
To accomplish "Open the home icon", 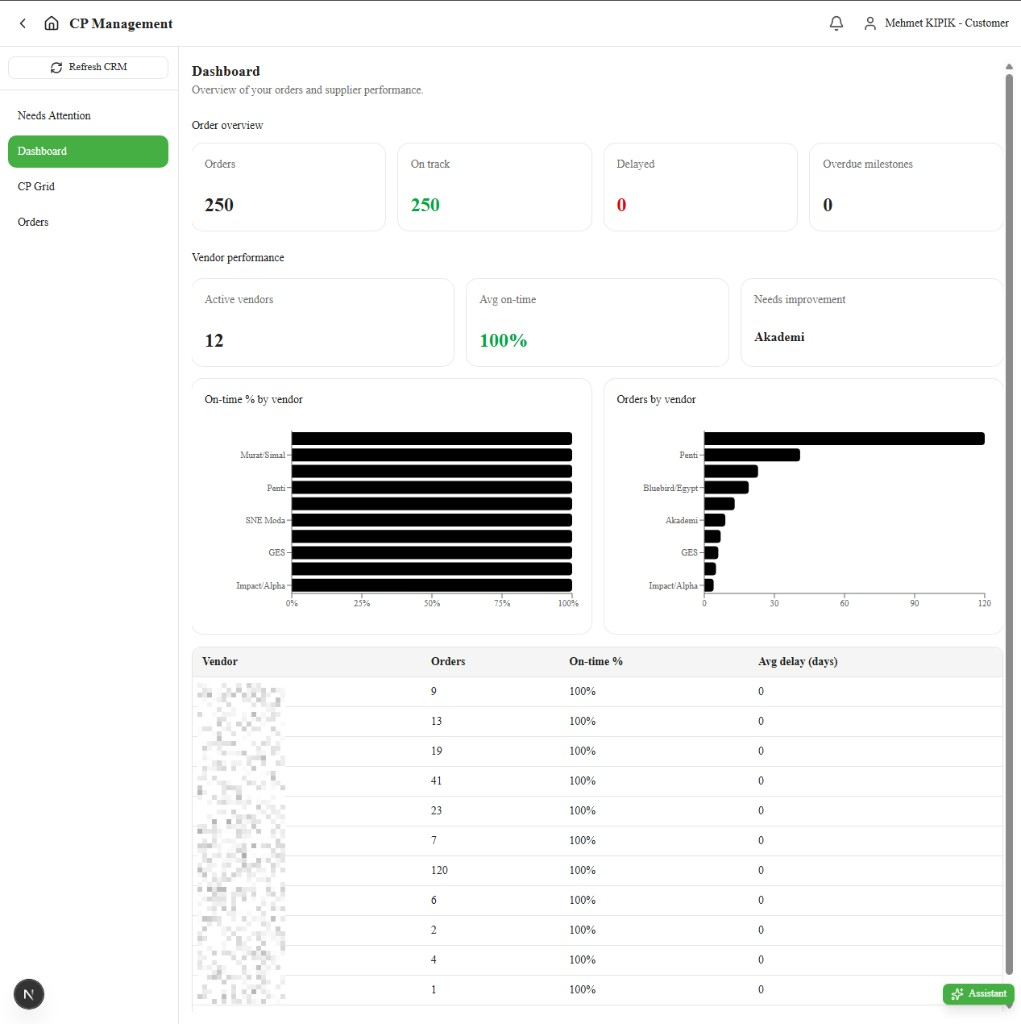I will click(51, 24).
